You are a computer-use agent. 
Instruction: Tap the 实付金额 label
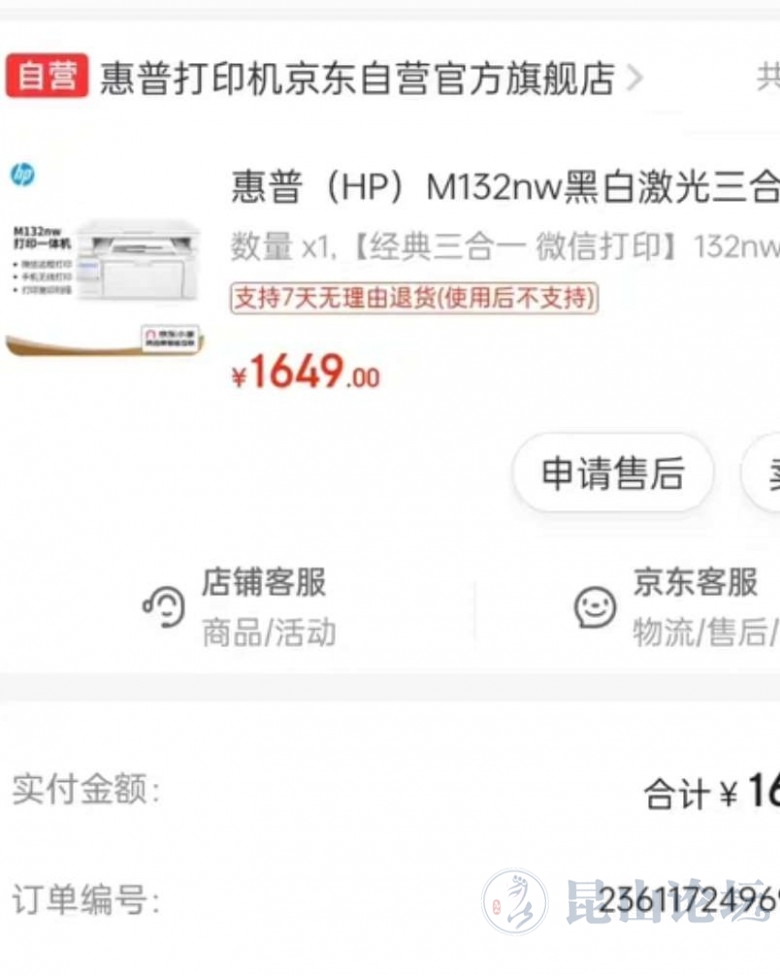(86, 789)
